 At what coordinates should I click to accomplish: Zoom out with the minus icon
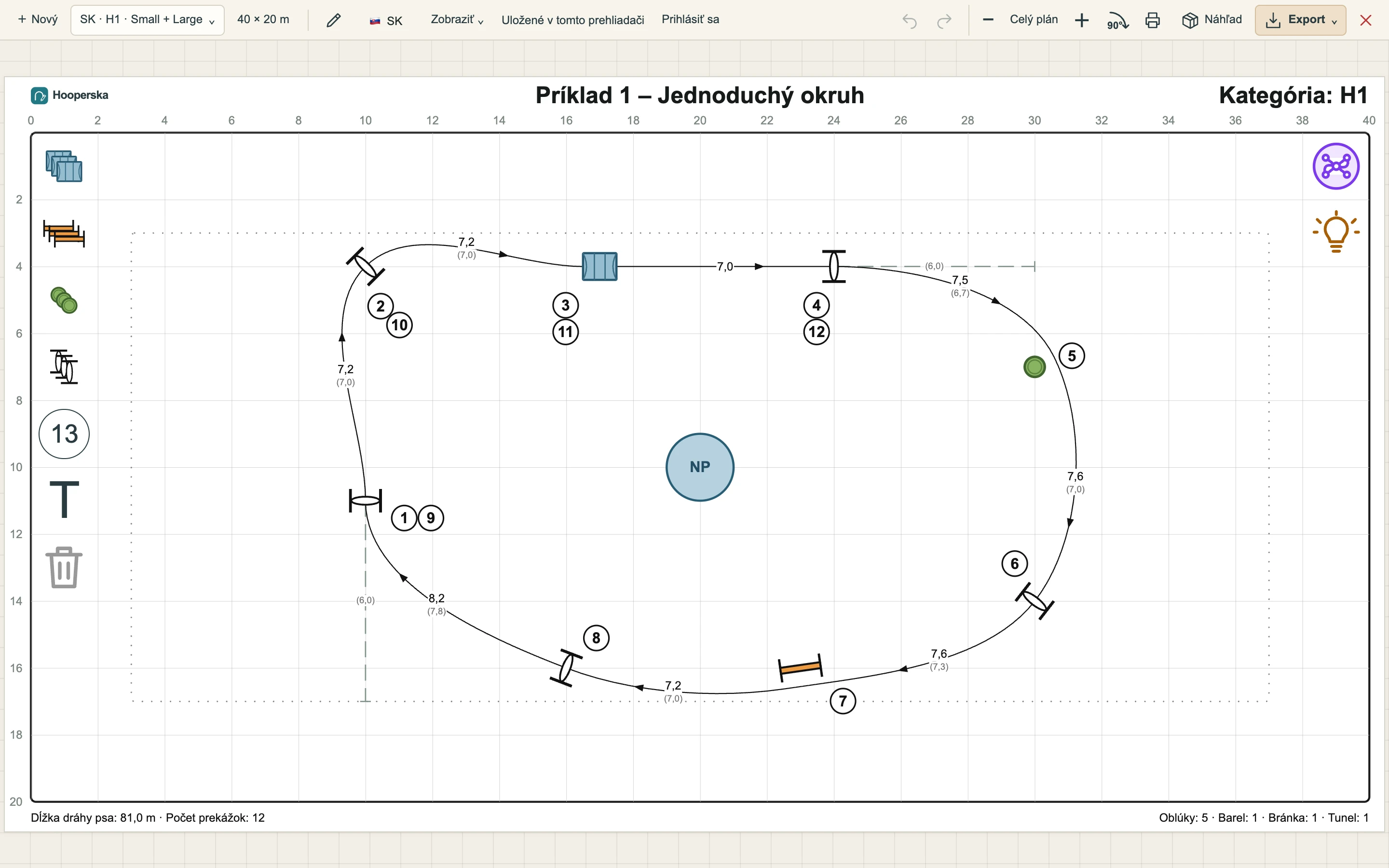click(988, 19)
